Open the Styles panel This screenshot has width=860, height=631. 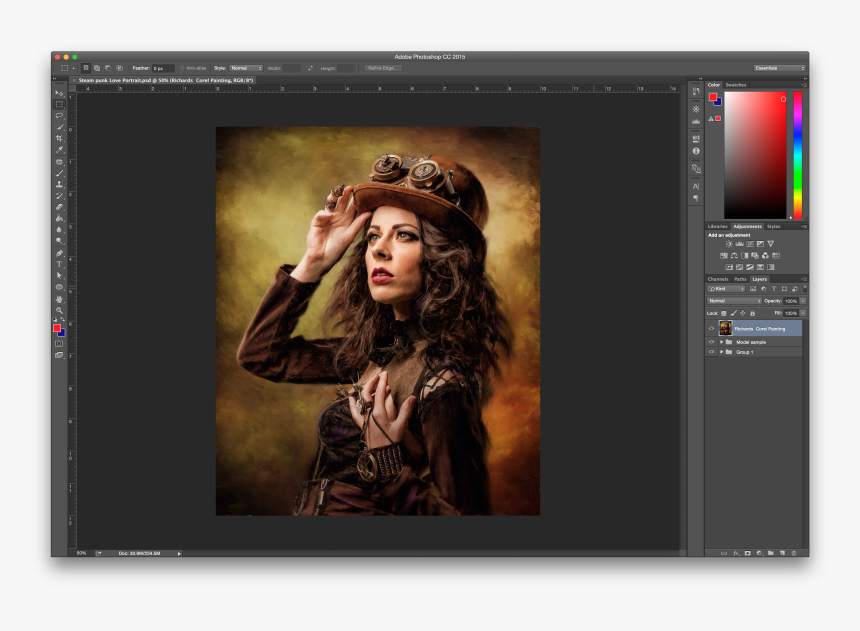click(773, 225)
